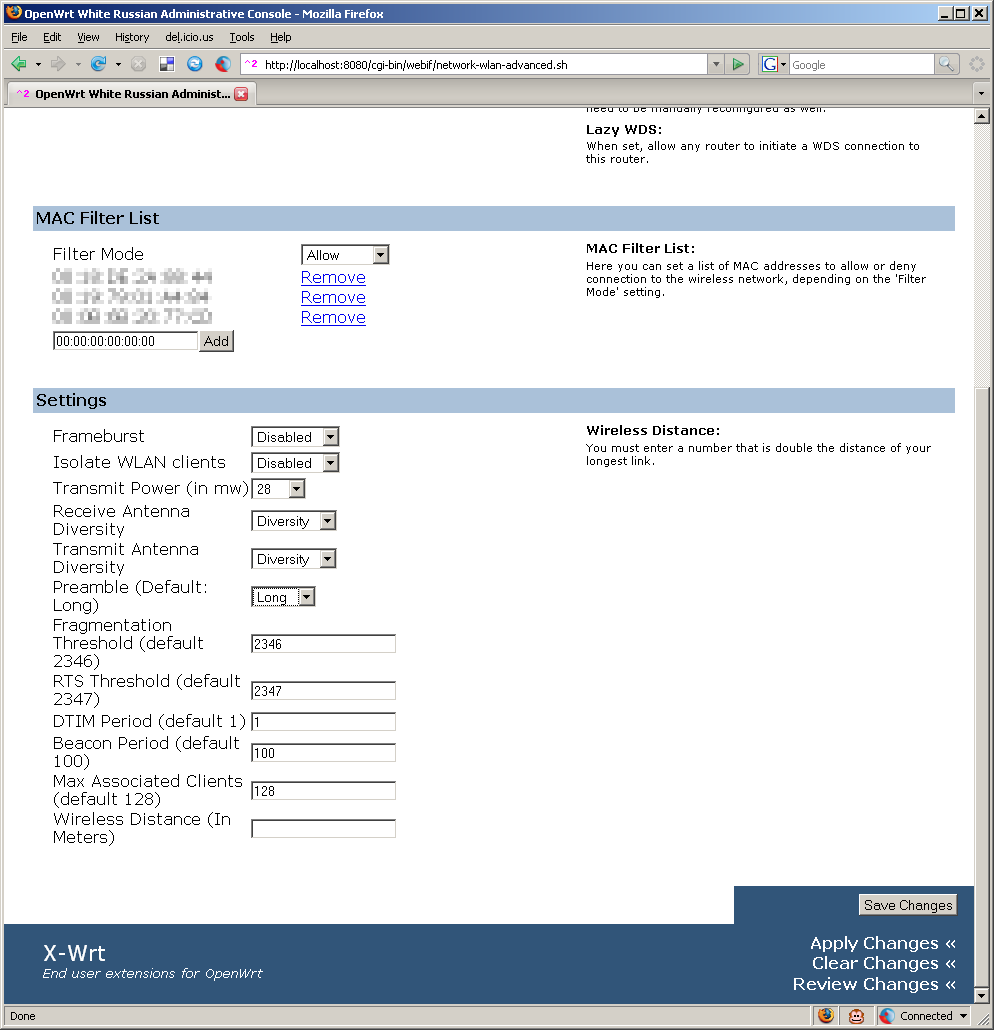
Task: Click the Beacon Period input field
Action: [x=323, y=753]
